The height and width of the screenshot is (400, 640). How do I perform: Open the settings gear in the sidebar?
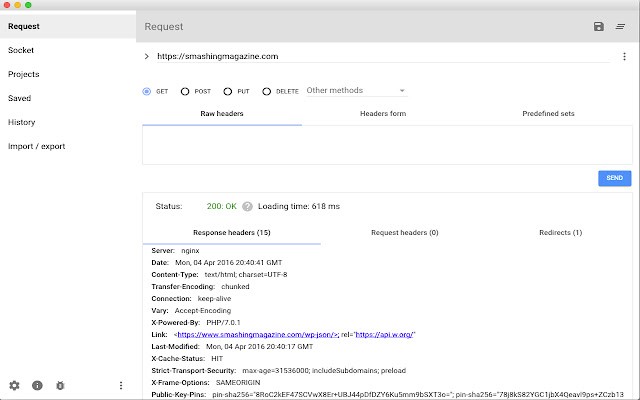[x=14, y=385]
